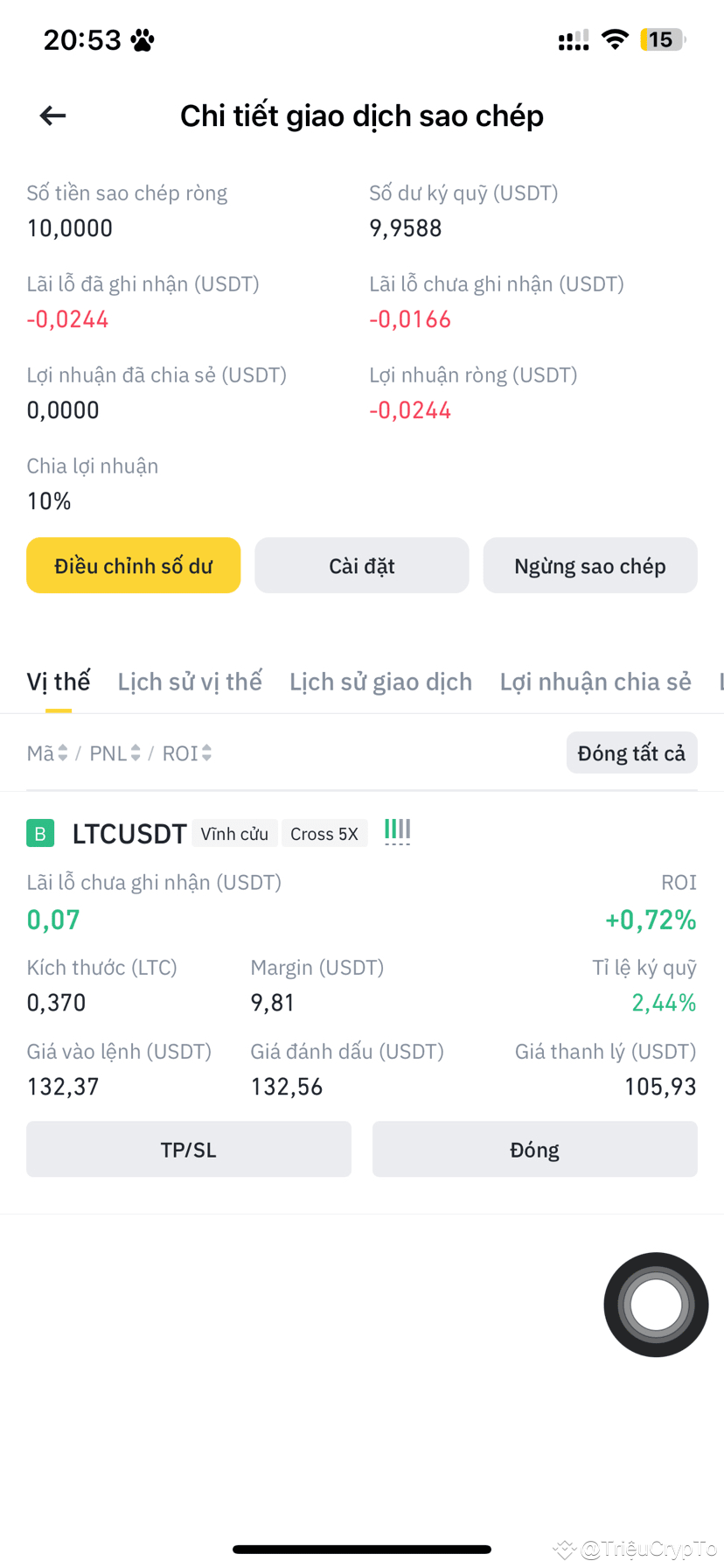Sort positions by Mã symbol

[x=47, y=753]
